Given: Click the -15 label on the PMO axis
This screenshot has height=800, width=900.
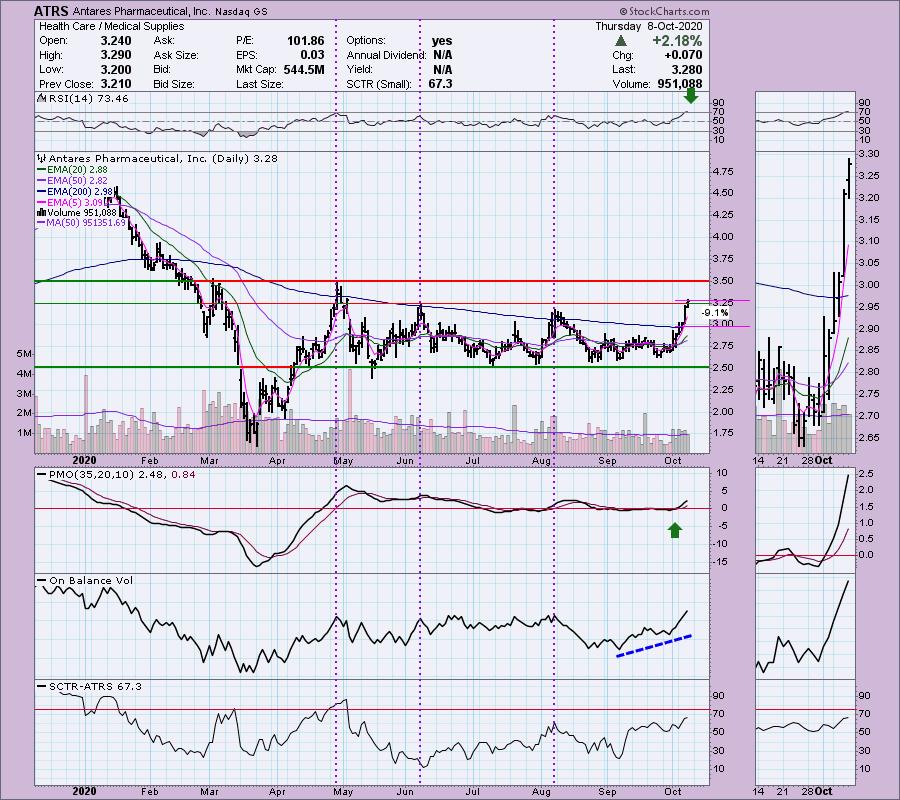Looking at the screenshot, I should [x=721, y=561].
